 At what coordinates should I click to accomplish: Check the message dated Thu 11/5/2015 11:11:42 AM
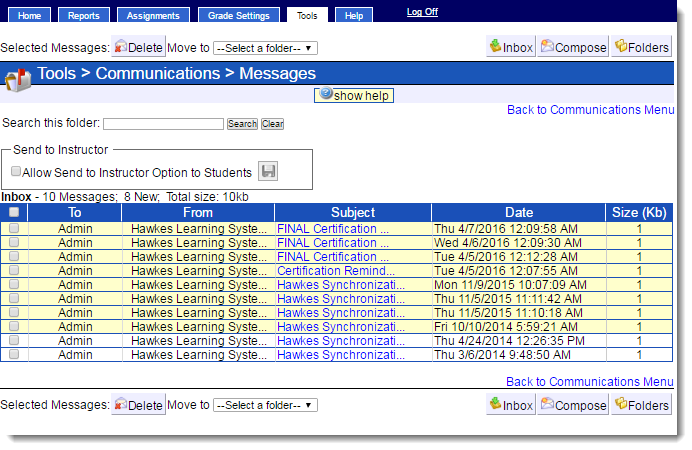point(14,298)
